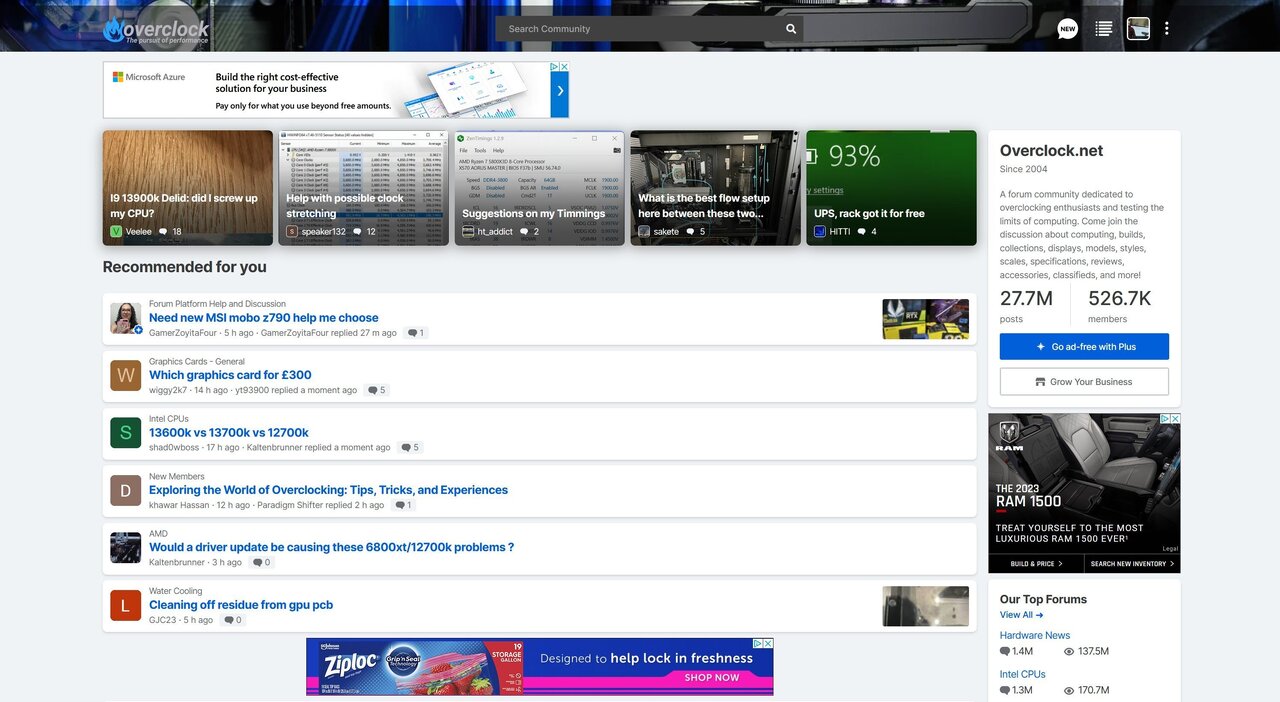Click the RTX thumbnail on the MSI mobo thread
The width and height of the screenshot is (1280, 702).
[925, 316]
